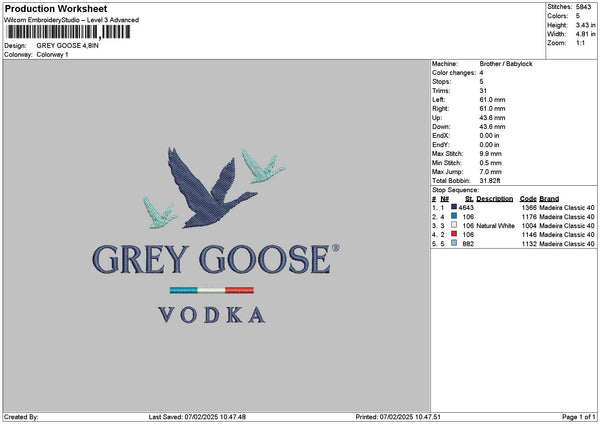Click the Printed timestamp in the footer

pyautogui.click(x=398, y=417)
